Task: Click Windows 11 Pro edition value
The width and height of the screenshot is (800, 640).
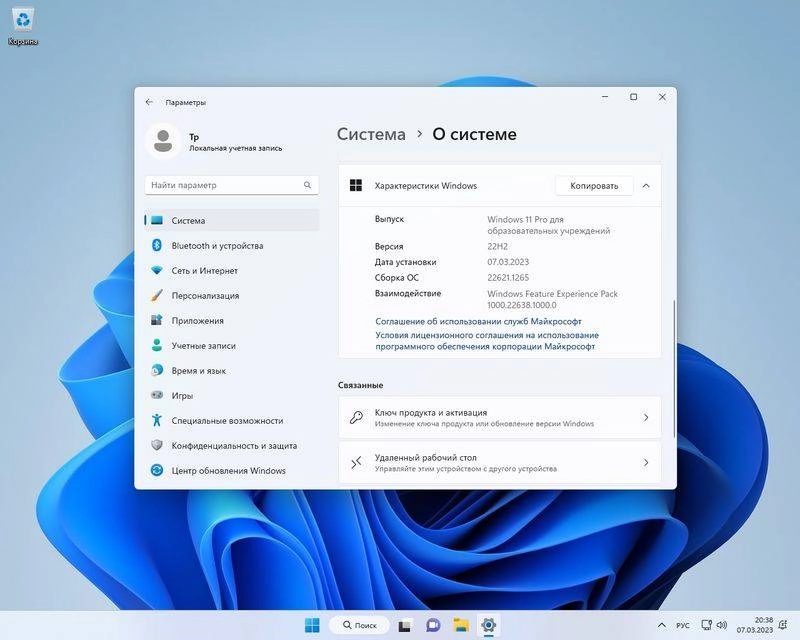Action: click(x=548, y=225)
